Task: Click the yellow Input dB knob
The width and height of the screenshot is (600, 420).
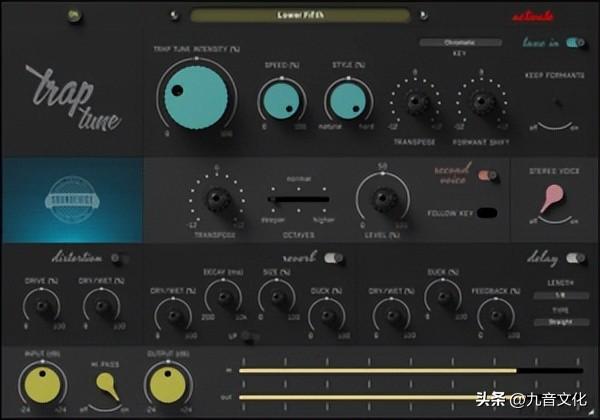Action: 42,386
